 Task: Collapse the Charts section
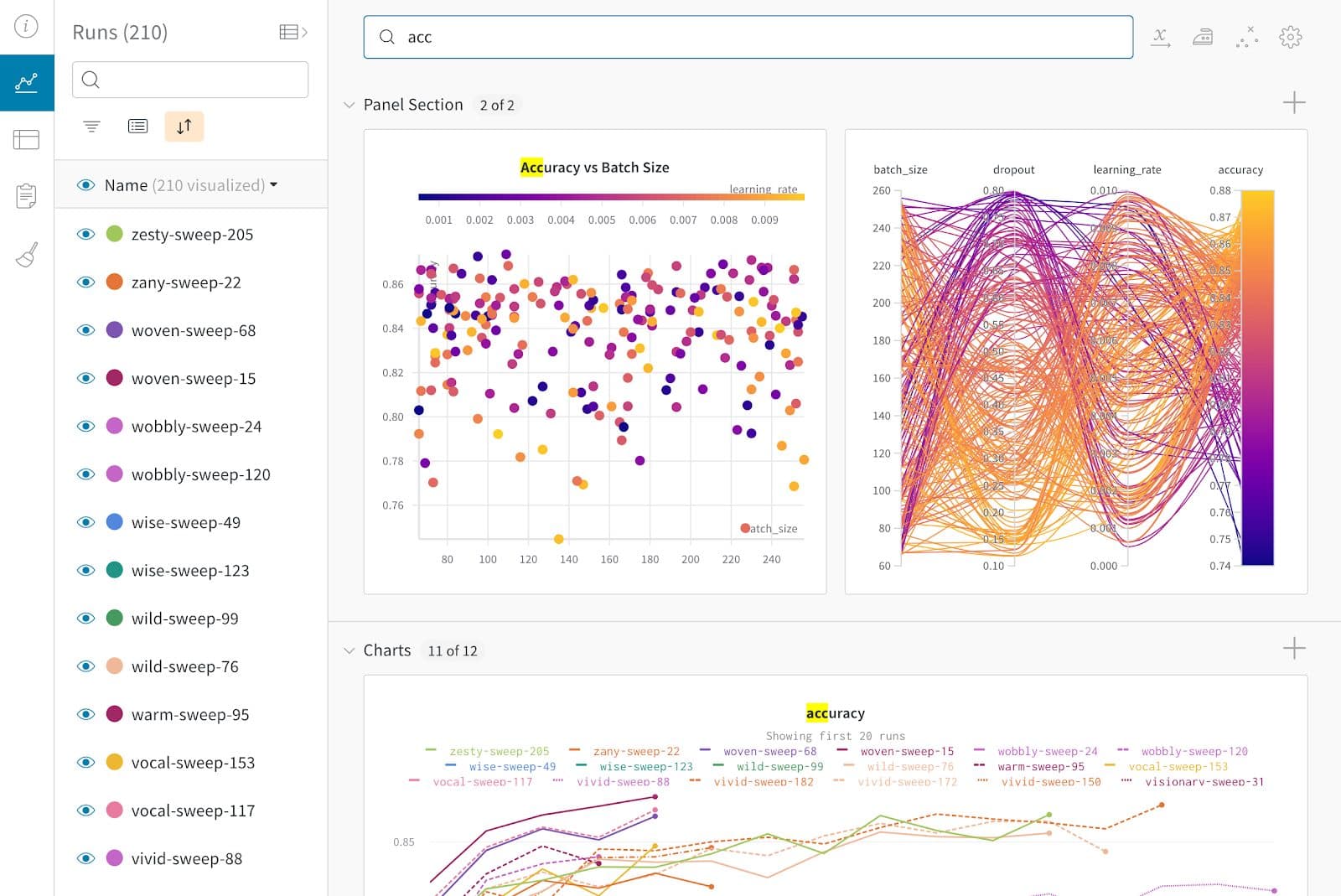tap(349, 650)
